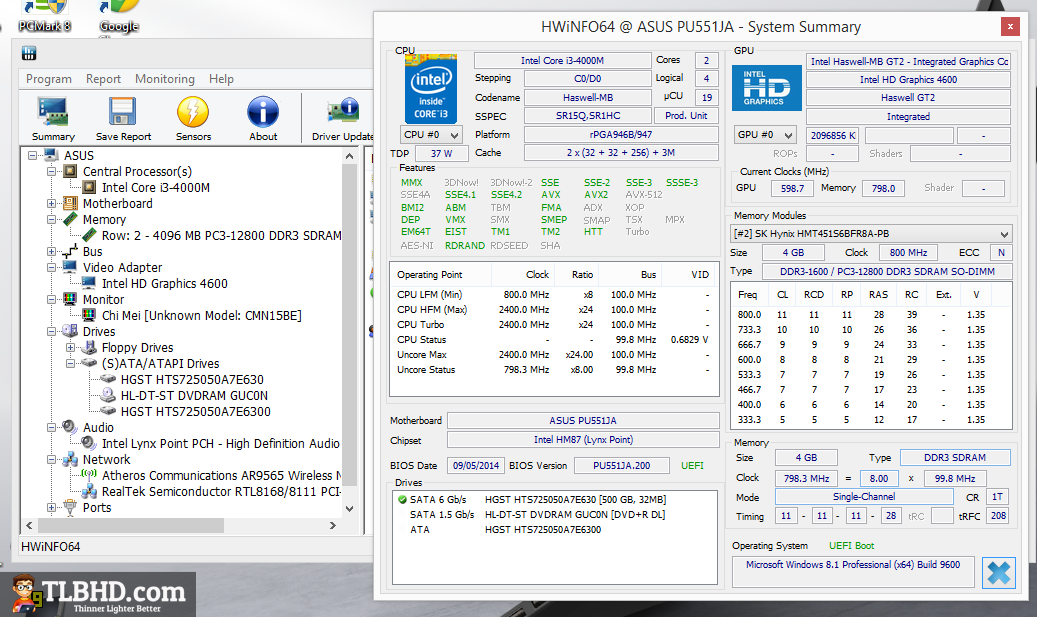Click the BIOS Version PU551JA.200 field
Image resolution: width=1037 pixels, height=617 pixels.
point(622,466)
